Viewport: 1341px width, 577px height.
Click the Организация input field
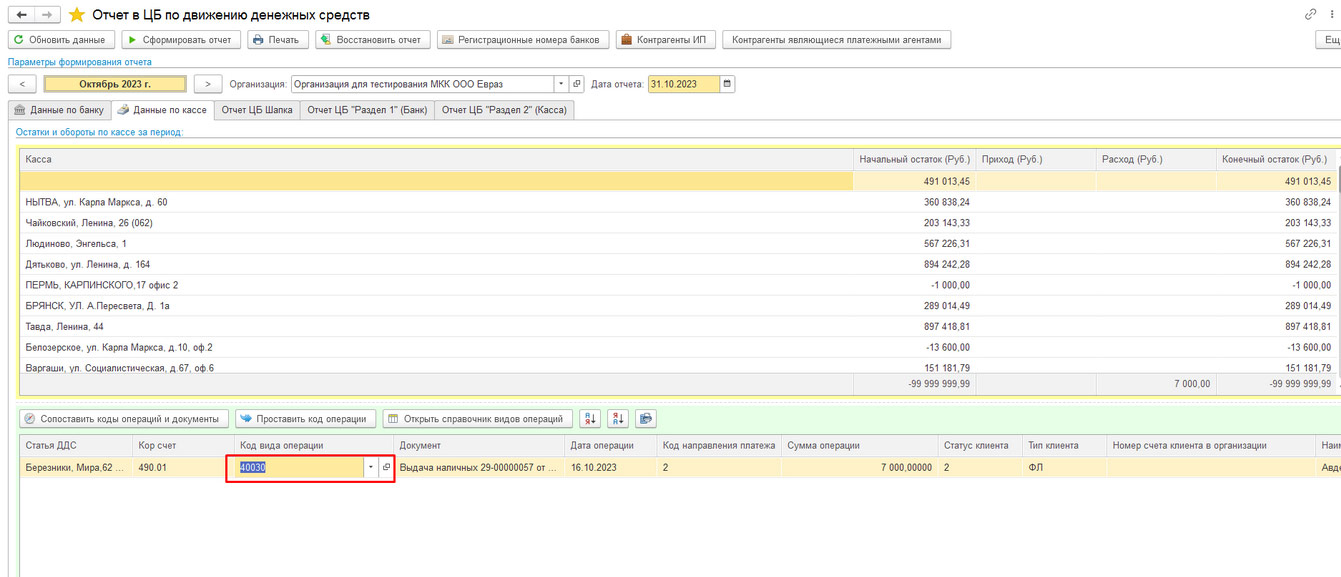point(422,84)
